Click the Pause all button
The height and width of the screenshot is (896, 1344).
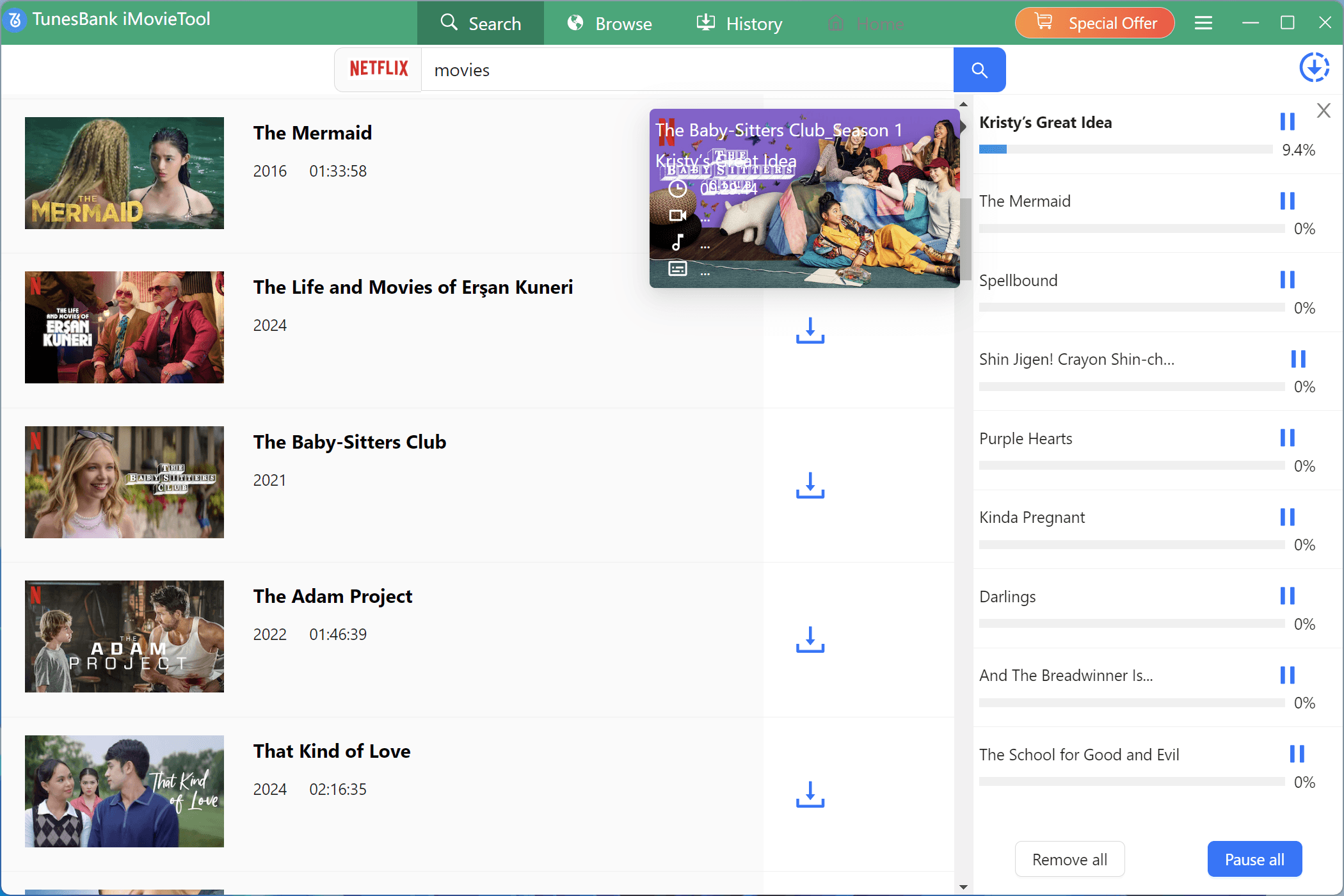(x=1254, y=860)
